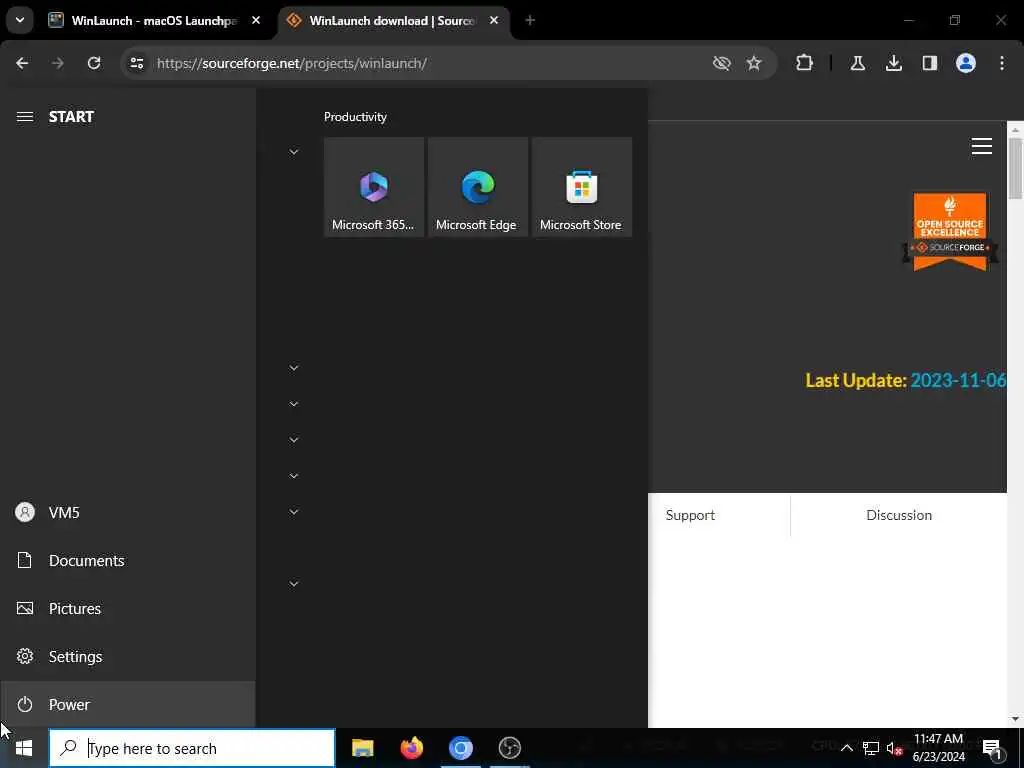Open the Microsoft 365 tile
The height and width of the screenshot is (768, 1024).
pyautogui.click(x=374, y=187)
